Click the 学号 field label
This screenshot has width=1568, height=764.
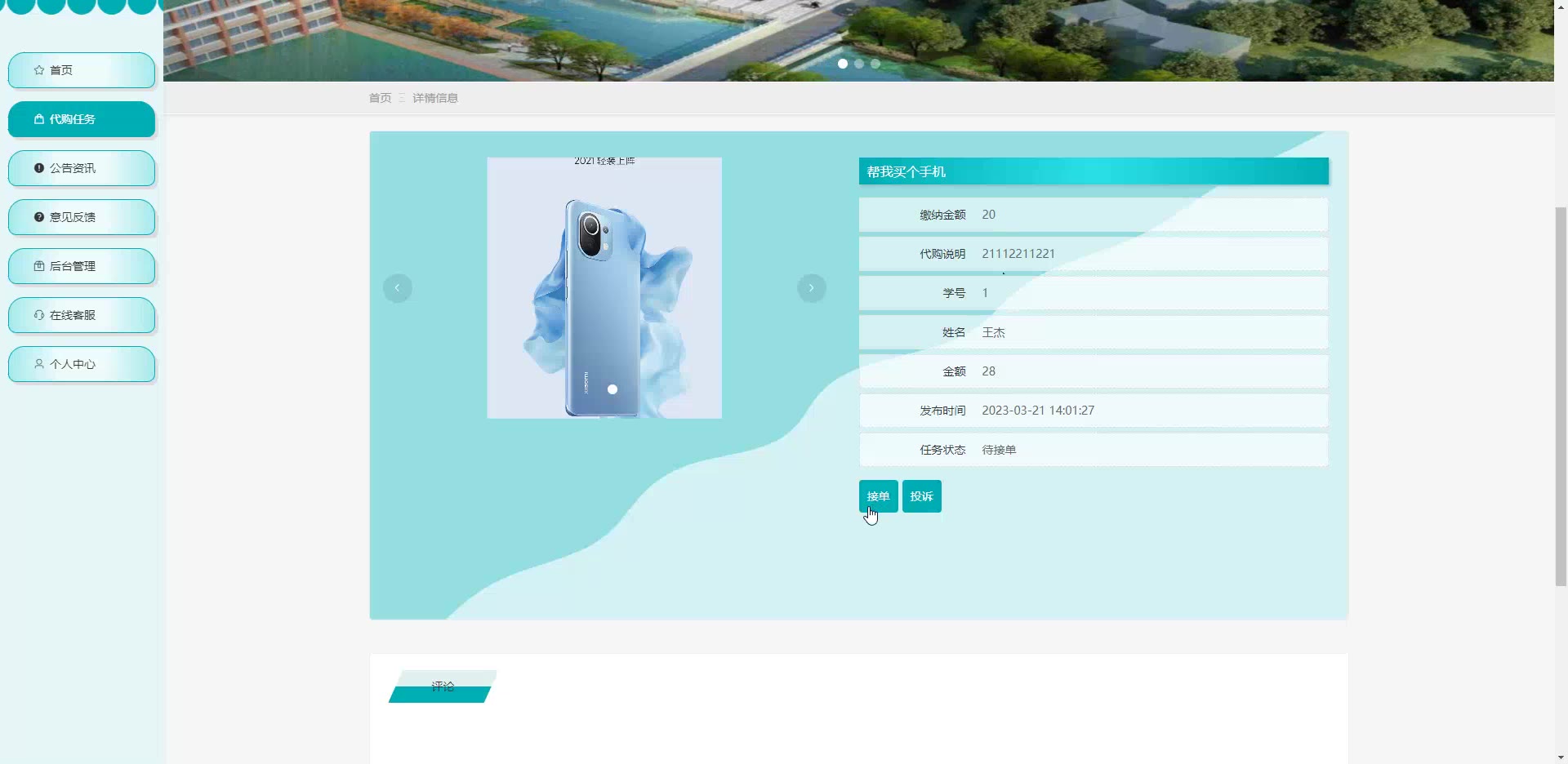954,293
